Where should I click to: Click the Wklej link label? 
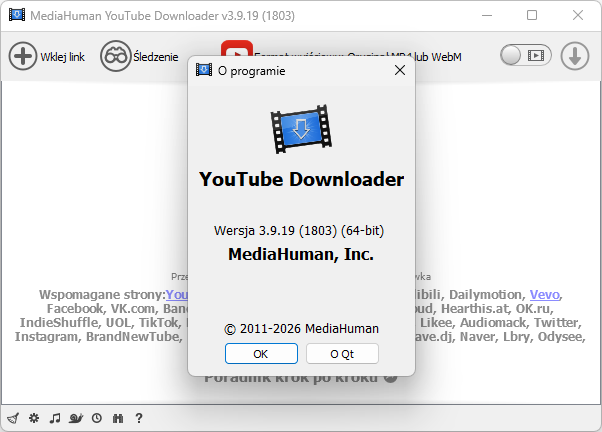click(63, 57)
